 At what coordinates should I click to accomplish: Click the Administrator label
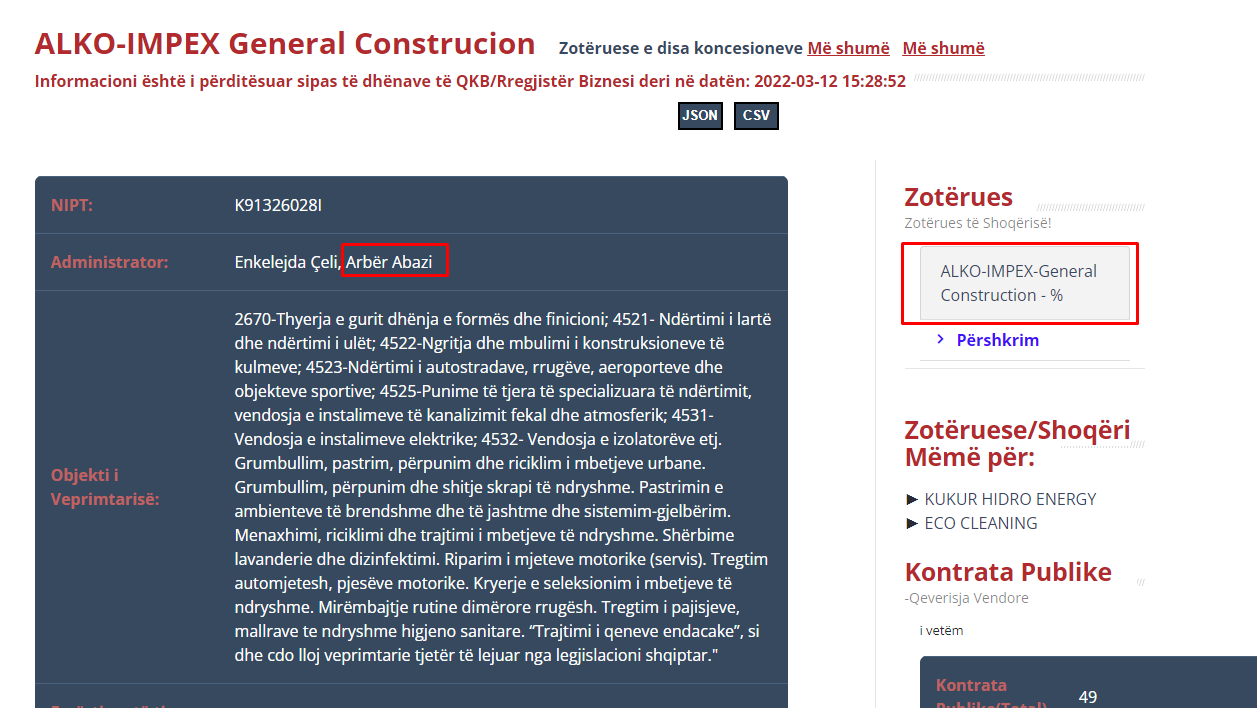110,262
